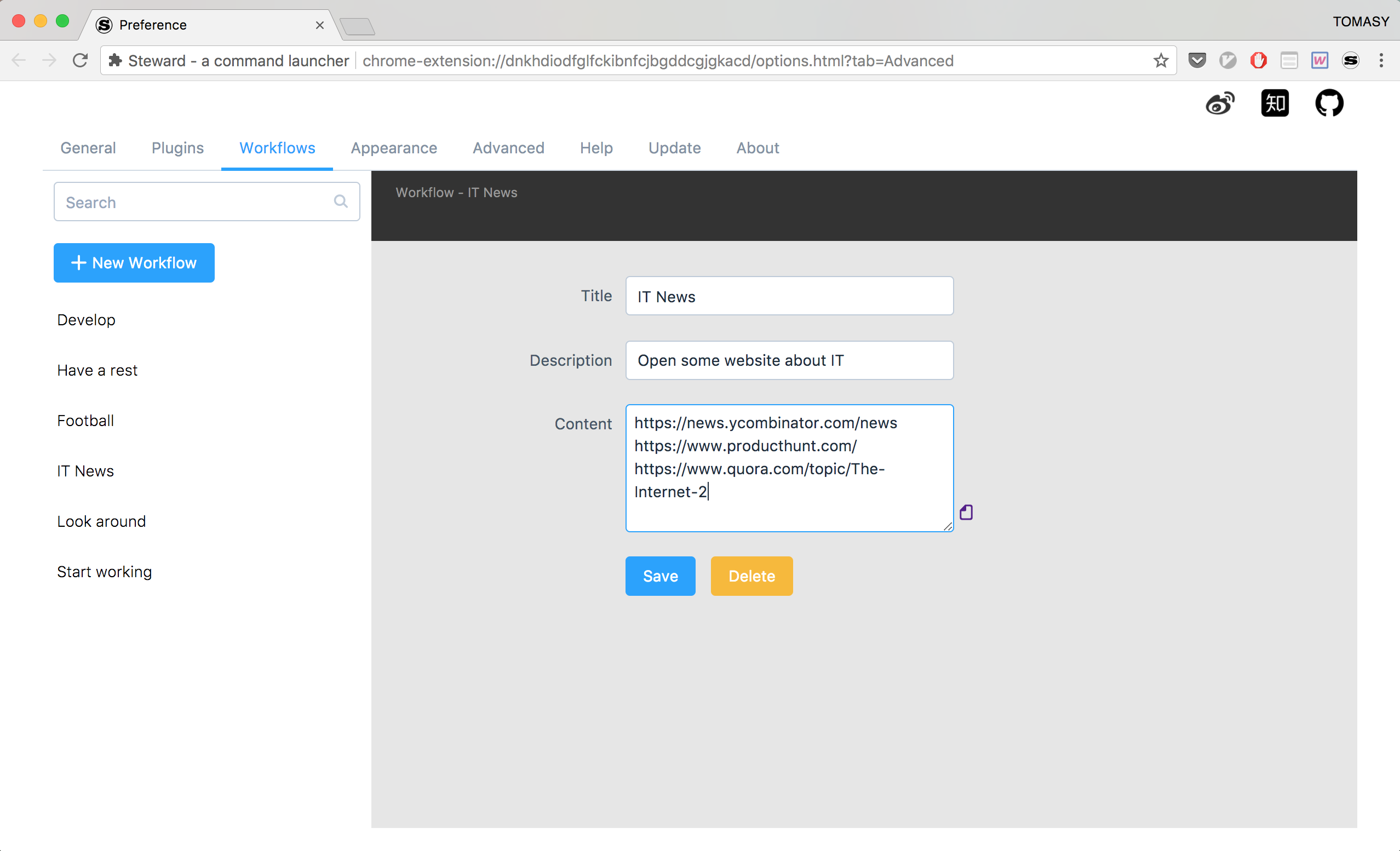1400x851 pixels.
Task: Click the Steward extension icon in toolbar
Action: pyautogui.click(x=1350, y=60)
